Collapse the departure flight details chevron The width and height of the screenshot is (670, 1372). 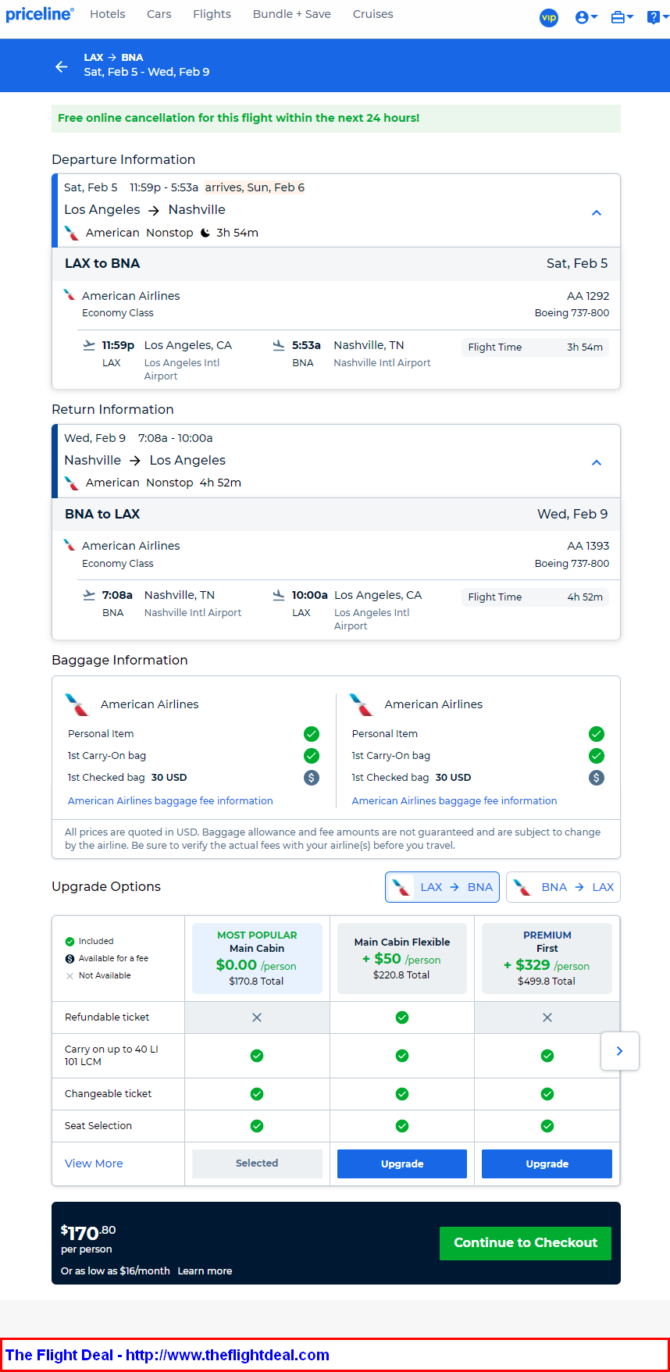click(596, 213)
